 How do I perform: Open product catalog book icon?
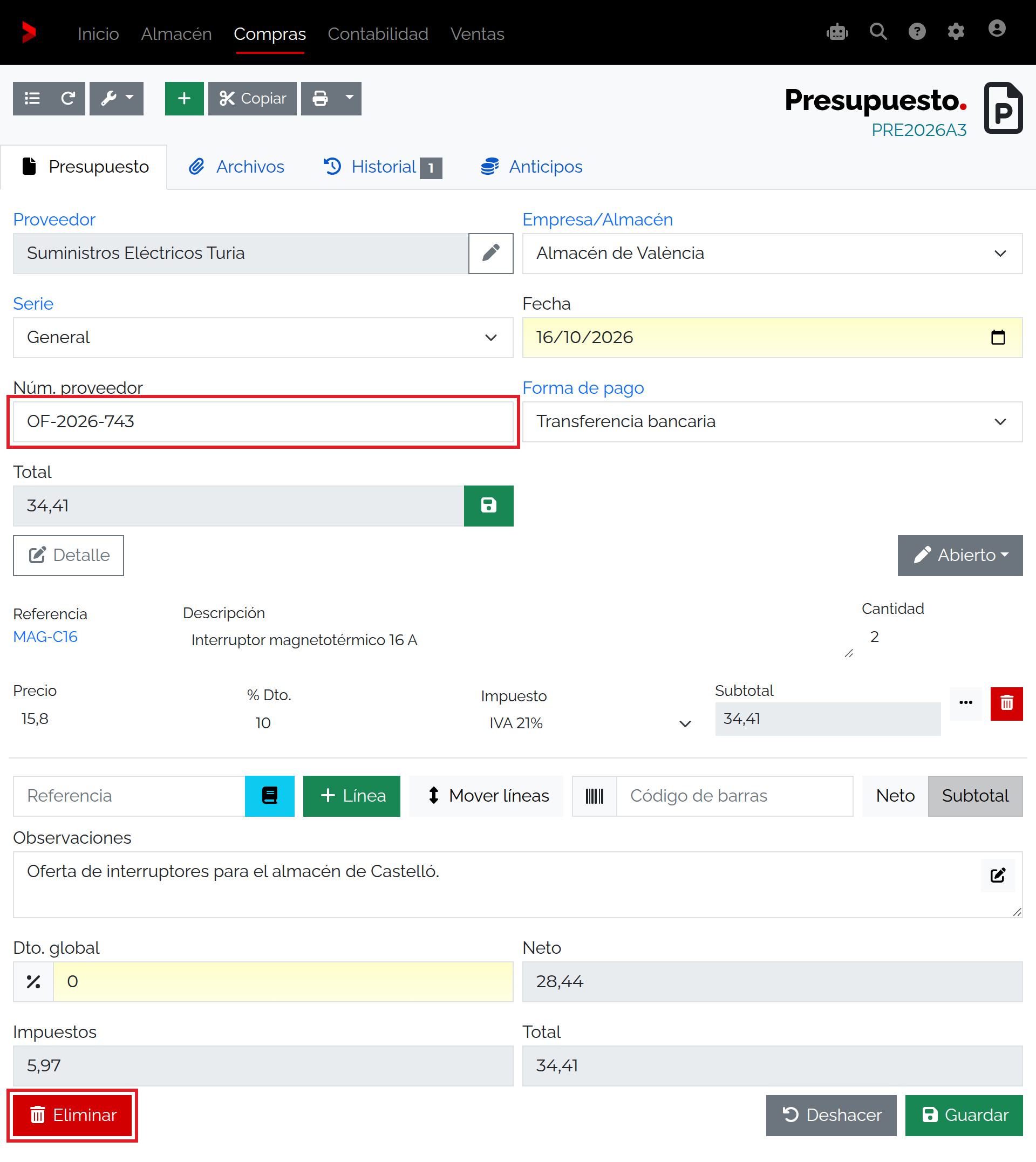coord(269,796)
